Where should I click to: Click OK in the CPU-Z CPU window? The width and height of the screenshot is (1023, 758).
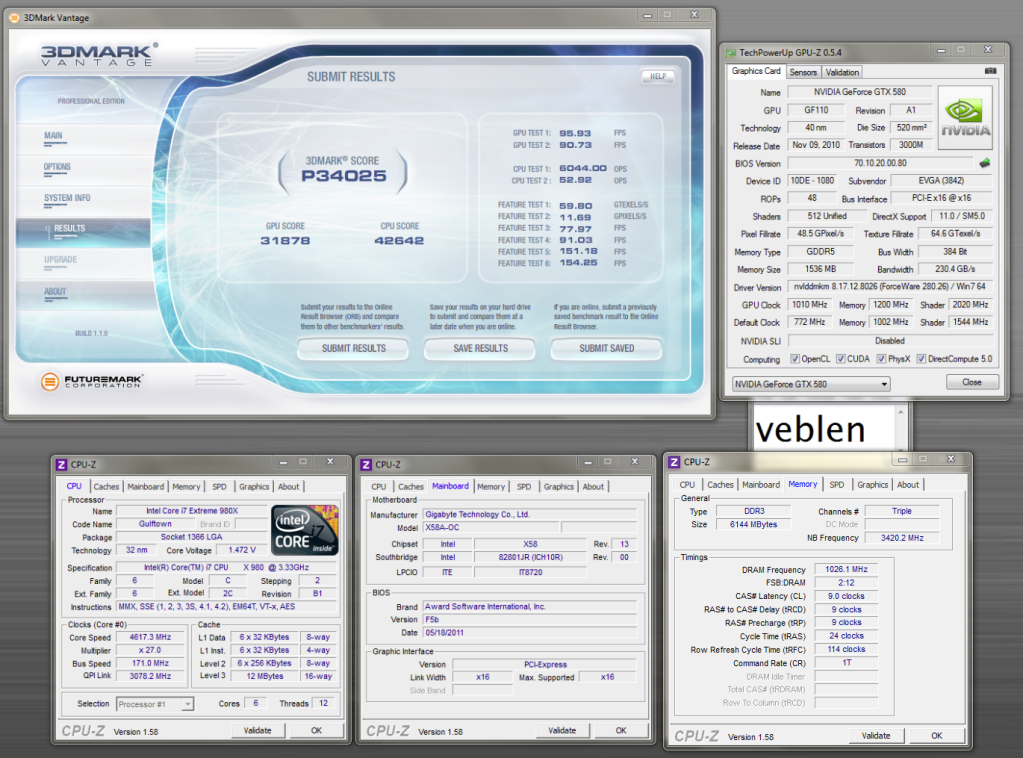(x=316, y=731)
